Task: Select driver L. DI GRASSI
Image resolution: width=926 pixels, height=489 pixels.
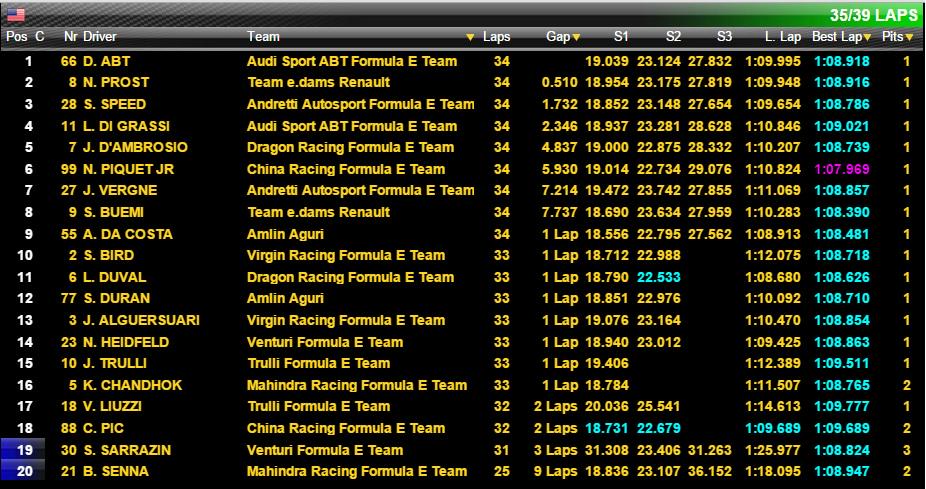Action: click(x=126, y=126)
